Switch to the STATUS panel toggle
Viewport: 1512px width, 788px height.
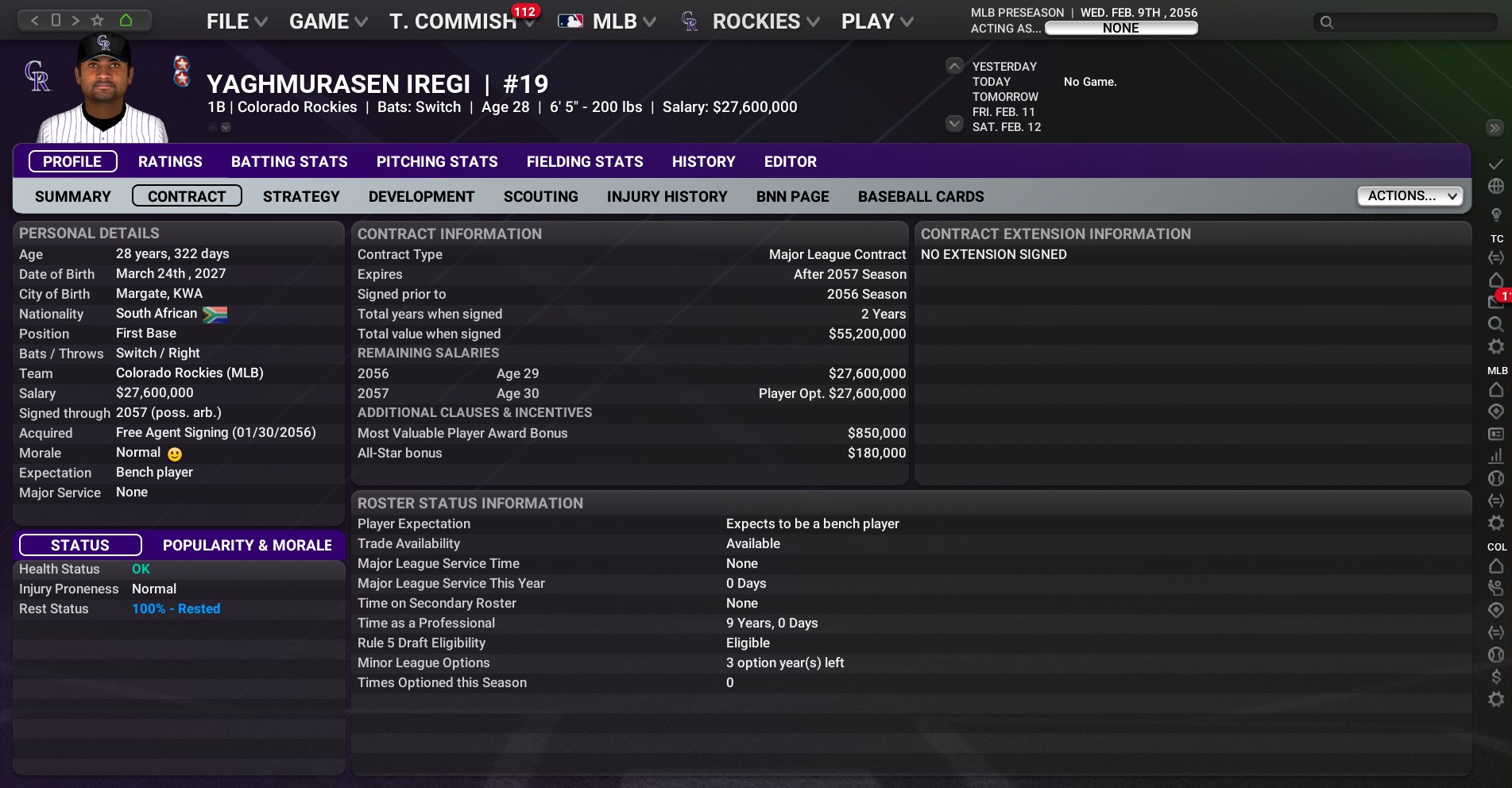pyautogui.click(x=80, y=545)
